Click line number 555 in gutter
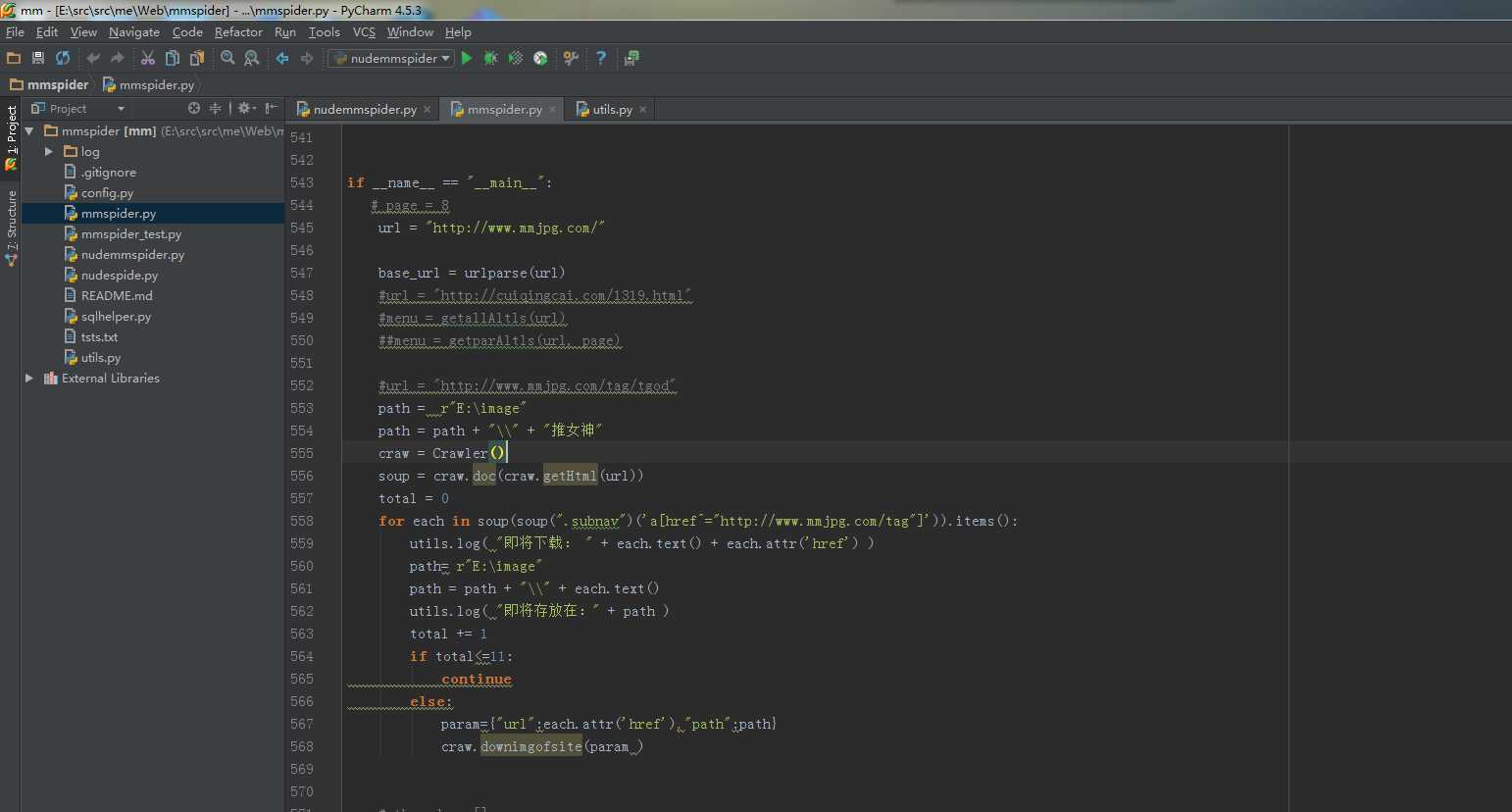Screen dimensions: 1512x812 tap(302, 453)
